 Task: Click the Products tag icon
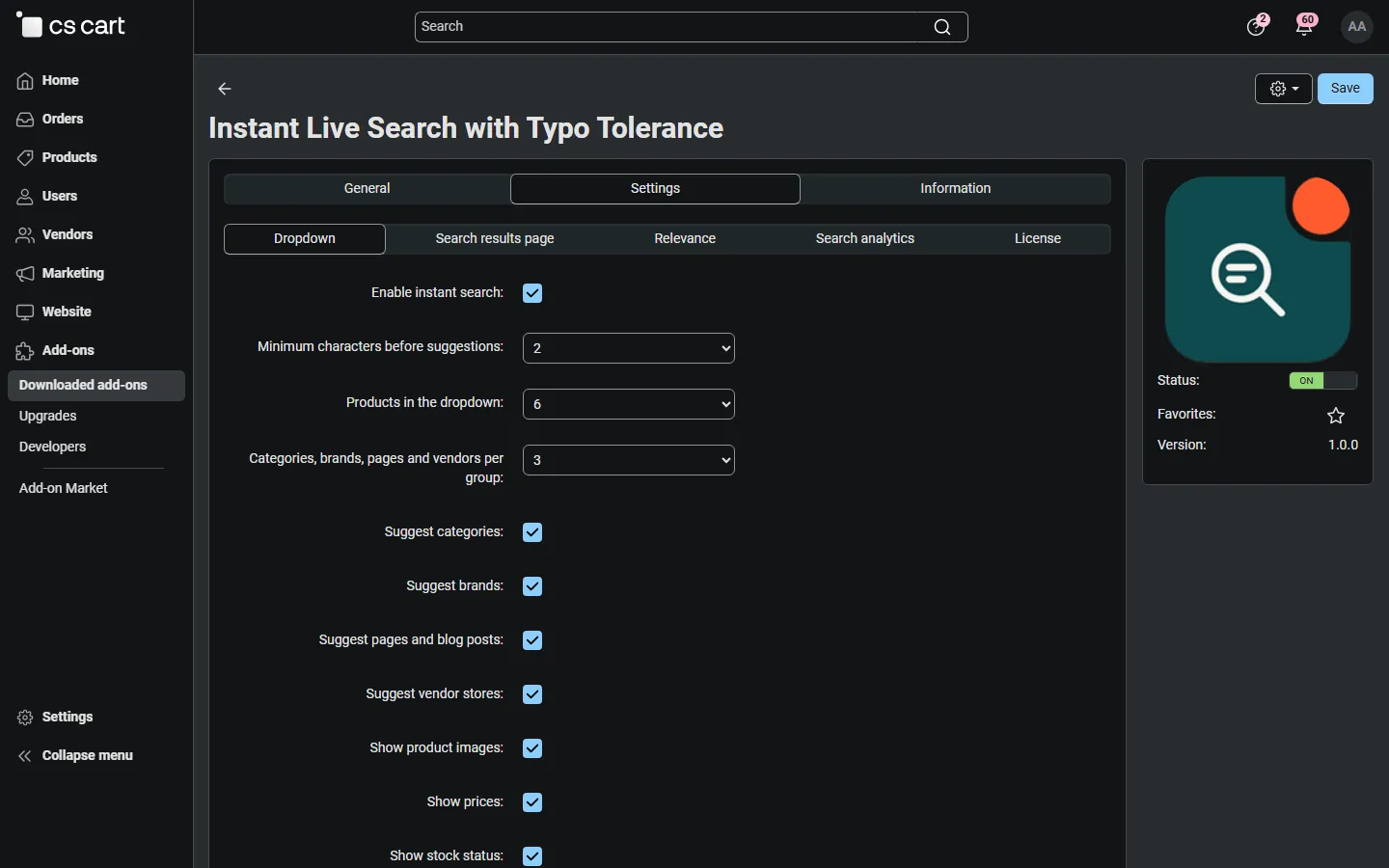[x=25, y=158]
